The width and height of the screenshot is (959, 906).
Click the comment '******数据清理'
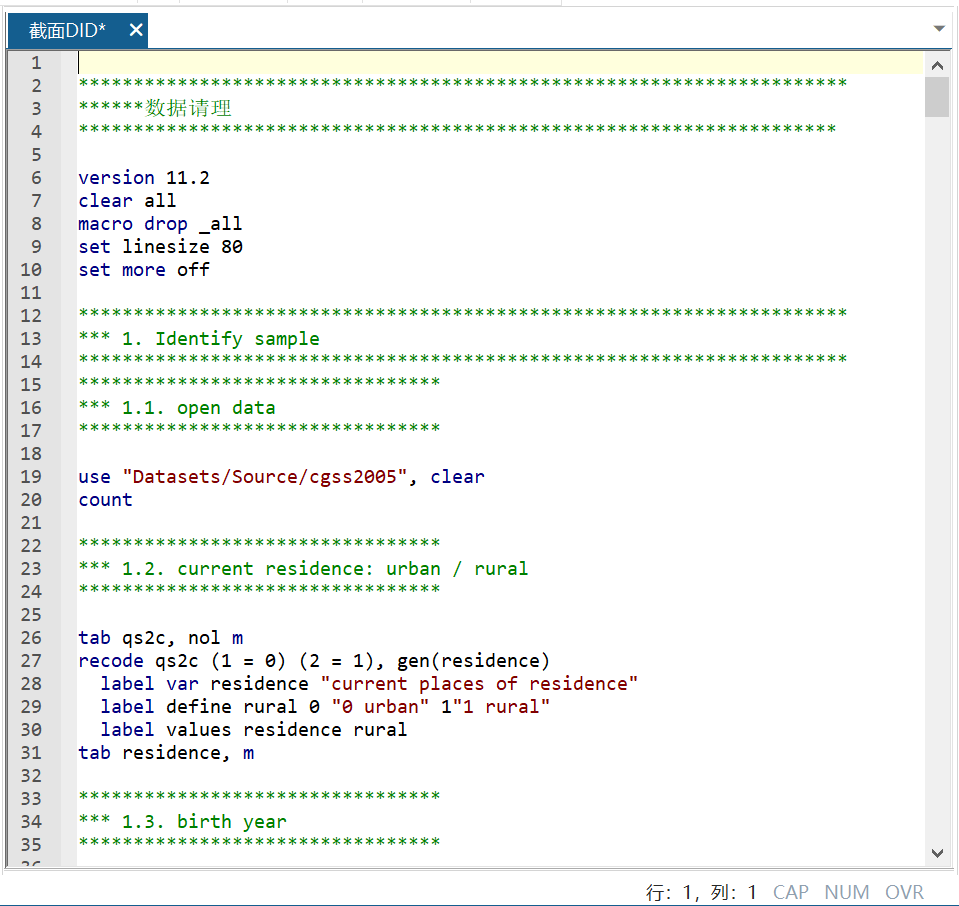155,108
